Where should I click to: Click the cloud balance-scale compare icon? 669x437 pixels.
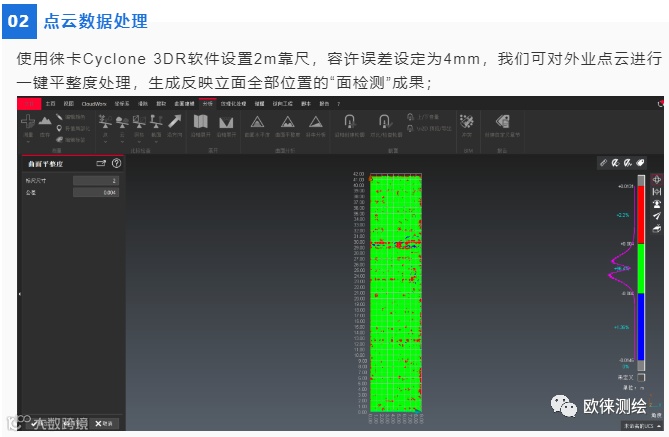tap(122, 122)
